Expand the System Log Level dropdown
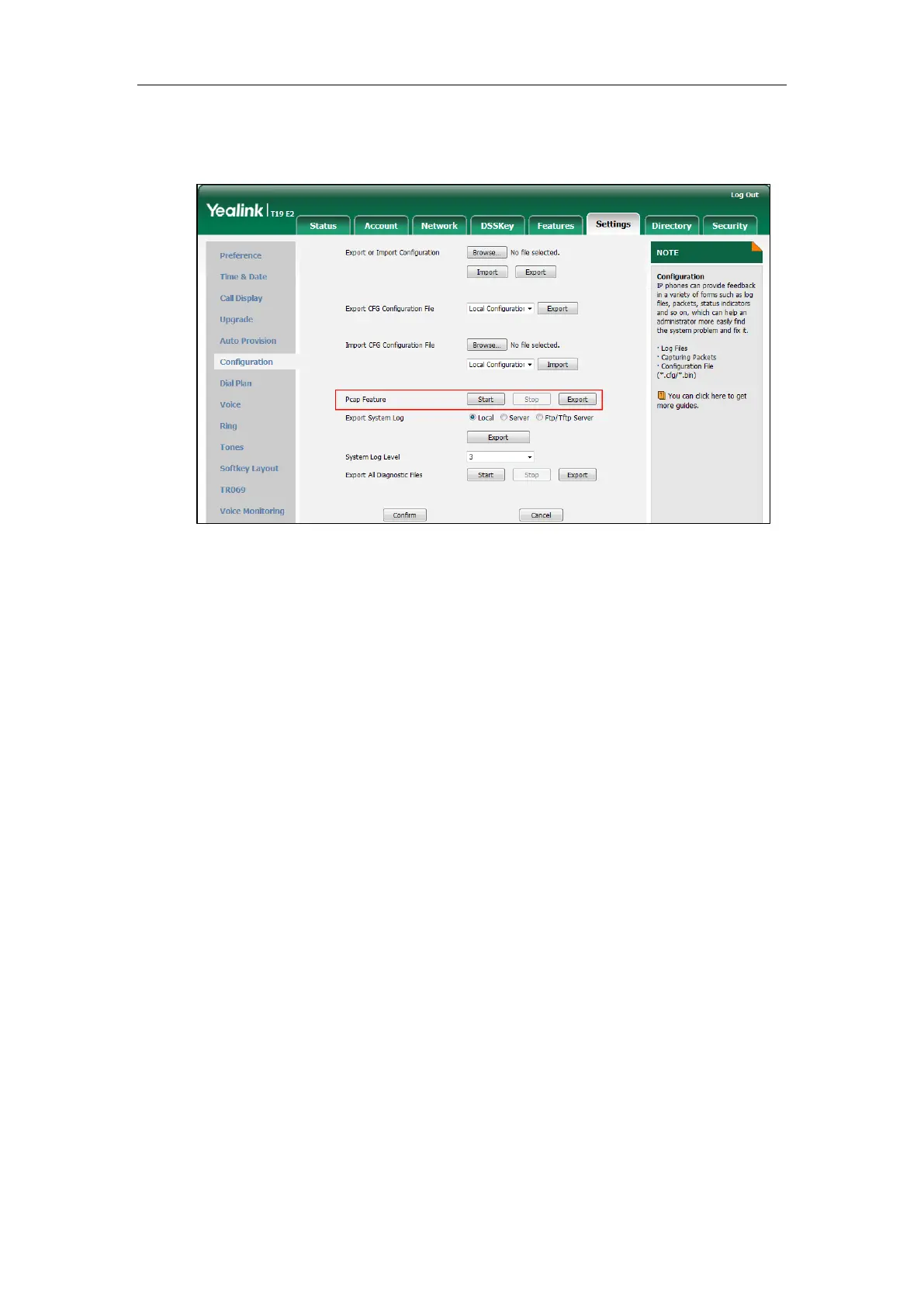 (500, 457)
